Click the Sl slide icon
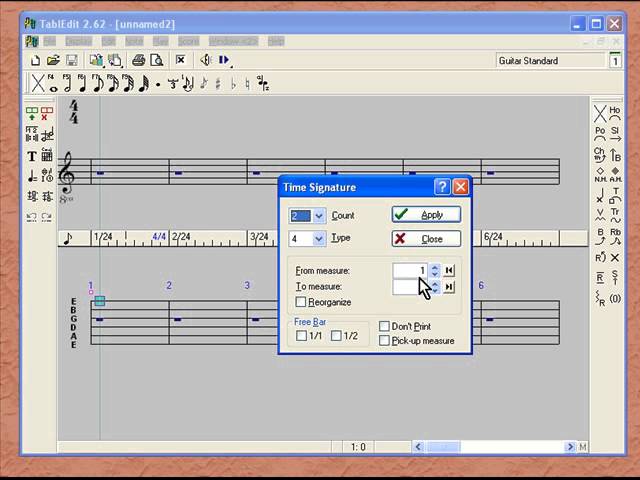 (x=615, y=133)
